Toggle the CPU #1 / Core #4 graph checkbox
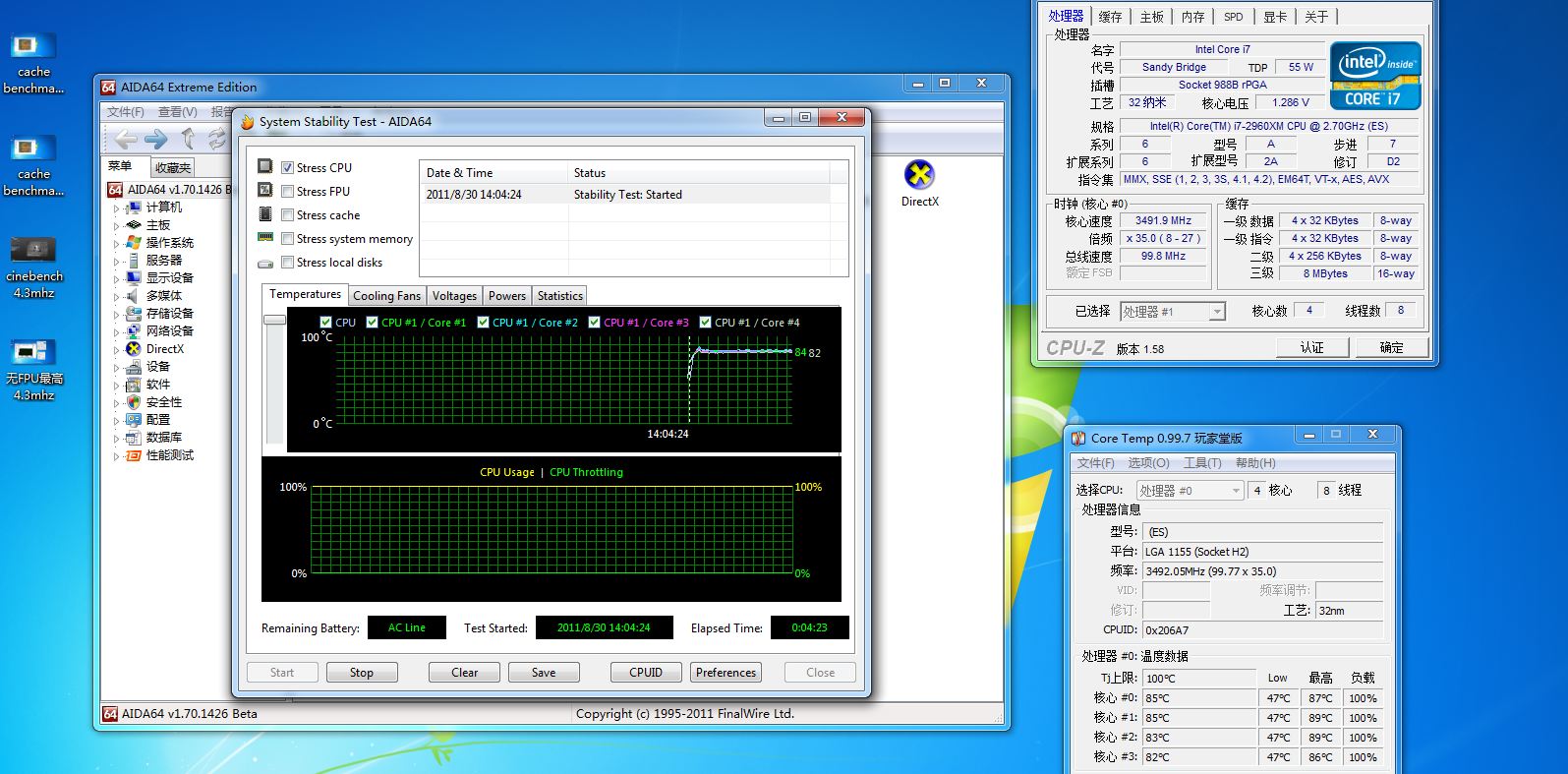 (x=705, y=323)
